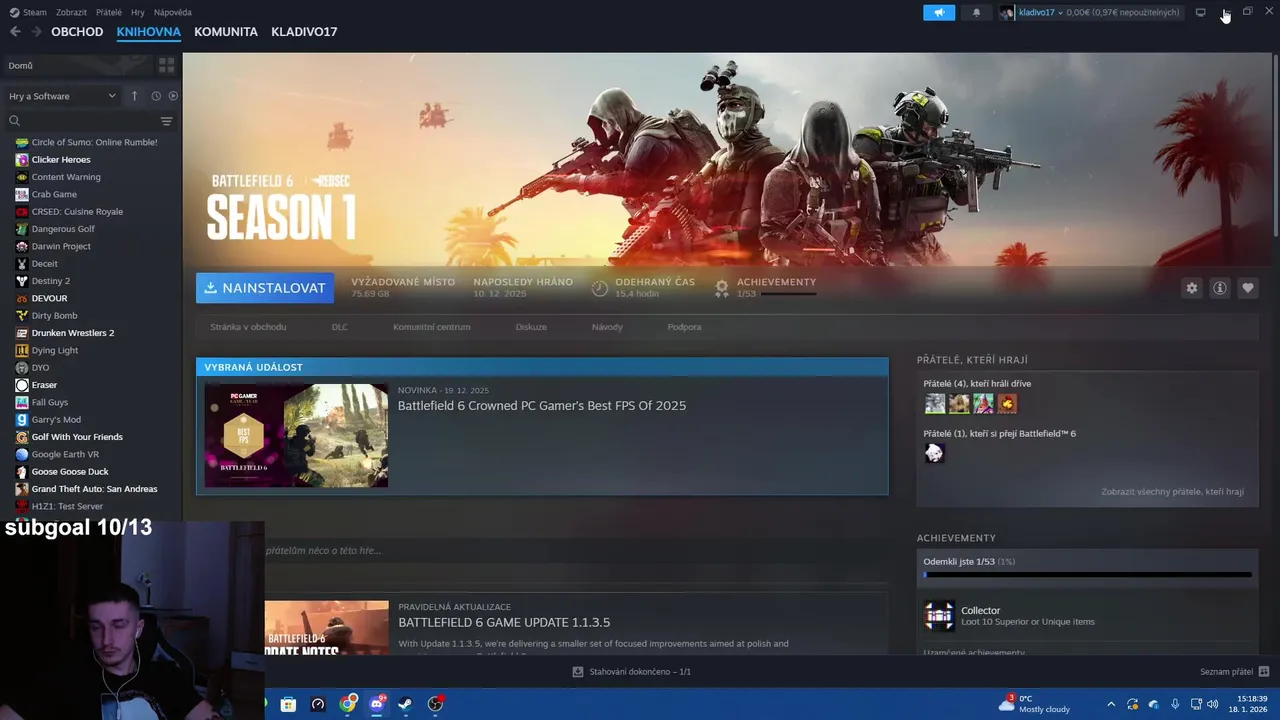Add Battlefield 6 to favorites heart
This screenshot has width=1280, height=720.
tap(1247, 288)
